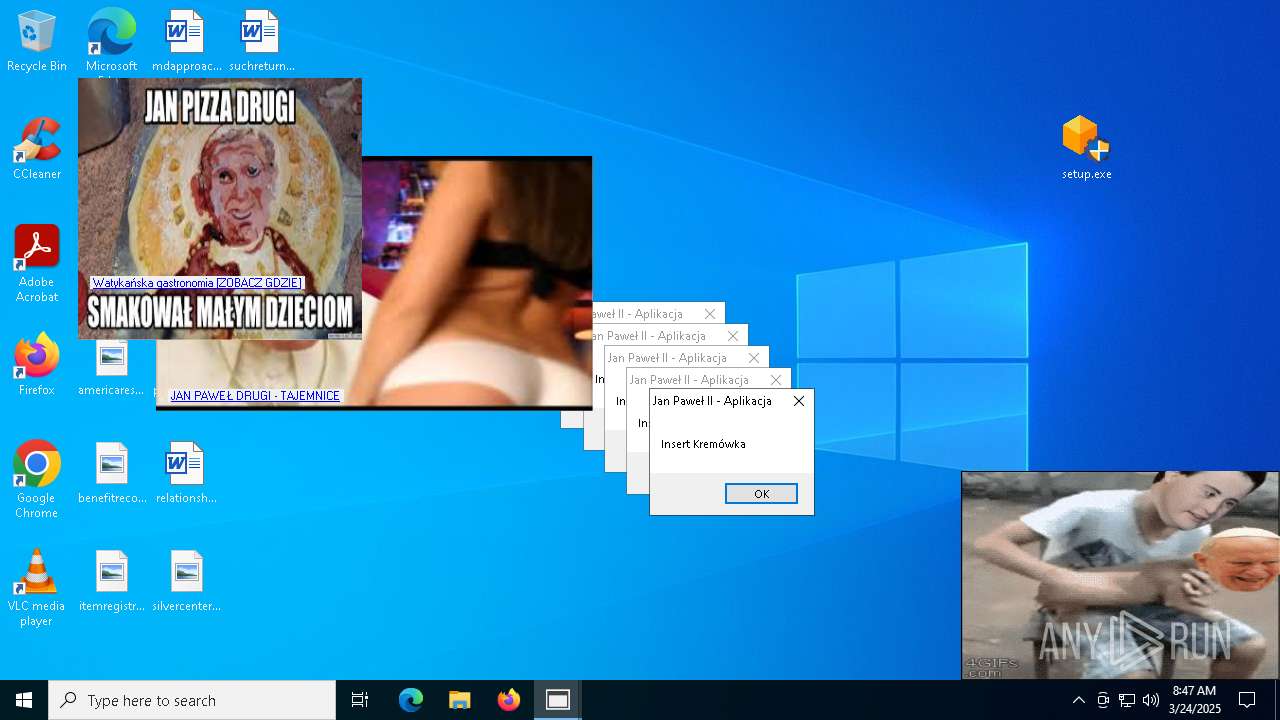
Task: Open the silvercenter... image file
Action: pos(186,581)
